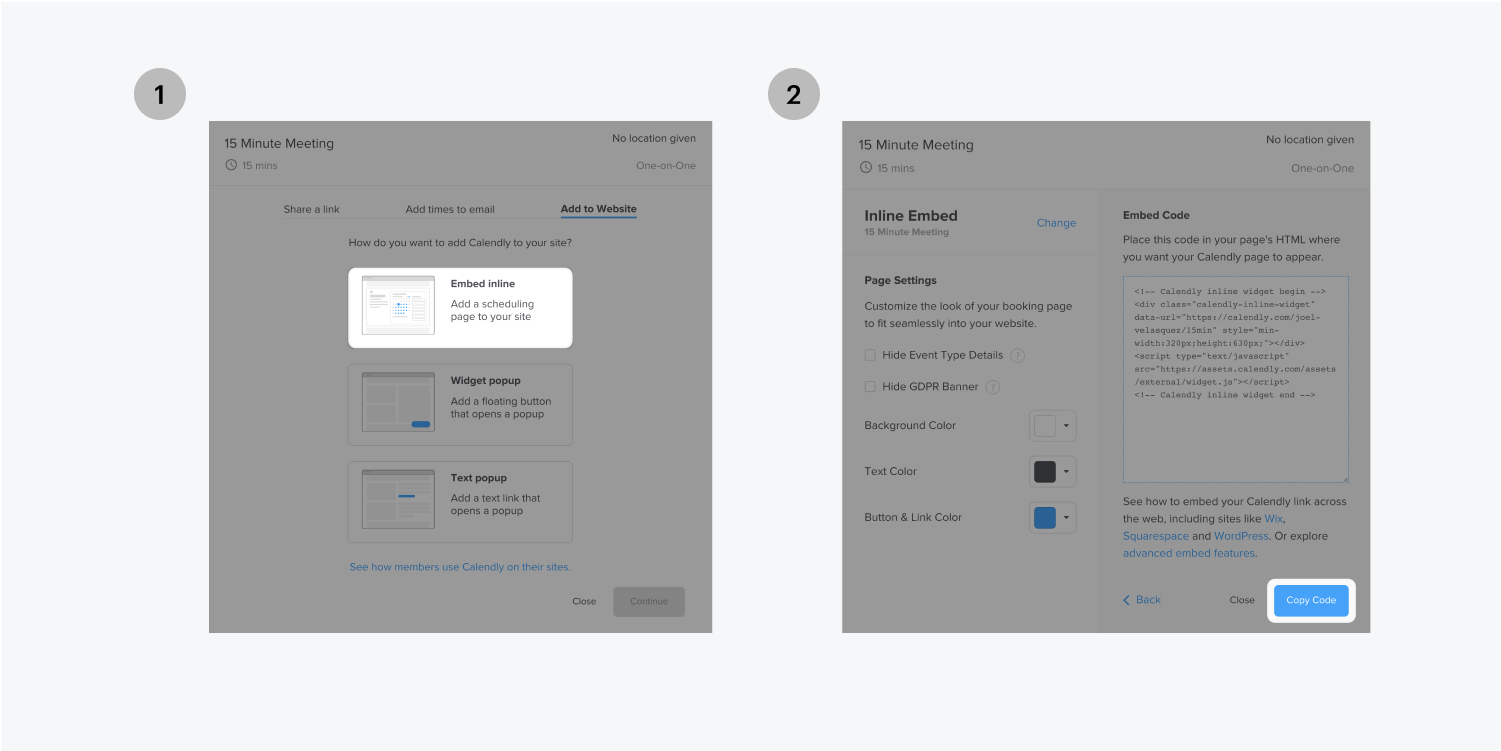Expand the Background Color dropdown arrow
The width and height of the screenshot is (1501, 751).
point(1066,426)
